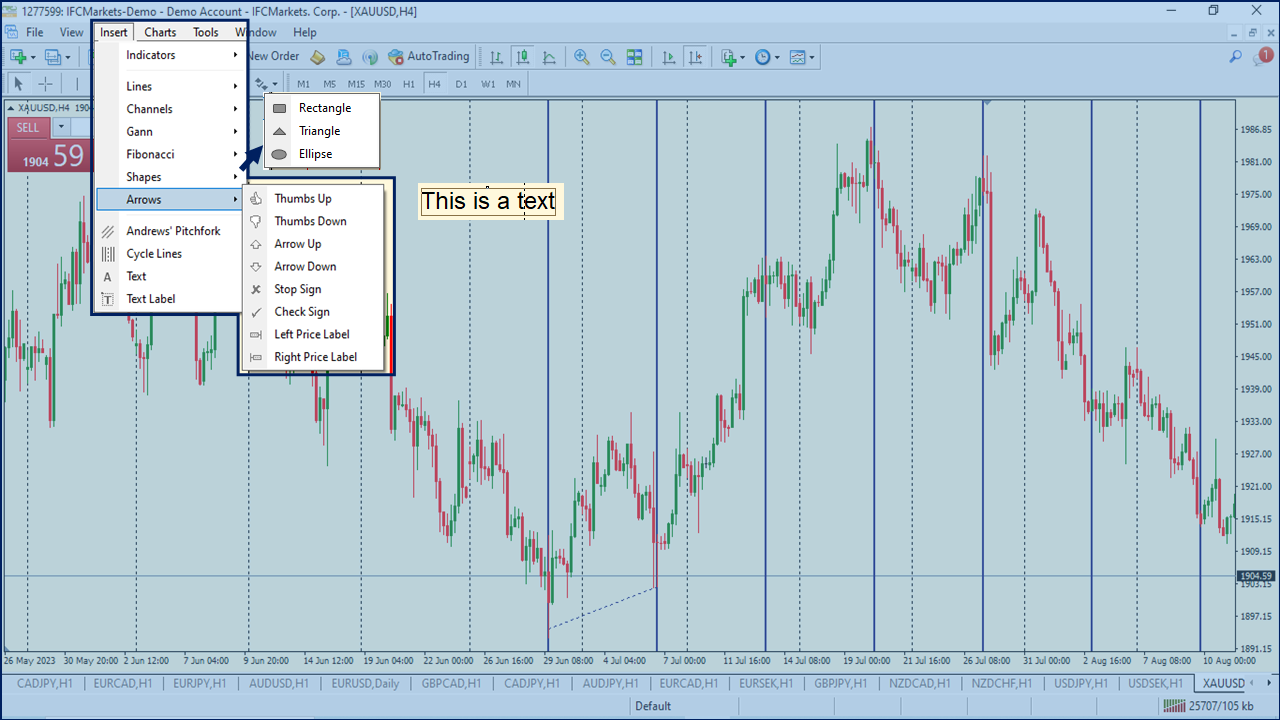Viewport: 1280px width, 720px height.
Task: Open the shapes tool dropdown arrow
Action: coord(276,84)
